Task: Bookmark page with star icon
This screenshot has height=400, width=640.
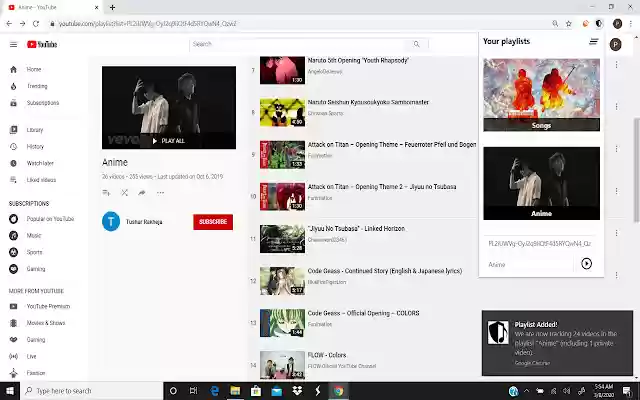Action: point(569,24)
